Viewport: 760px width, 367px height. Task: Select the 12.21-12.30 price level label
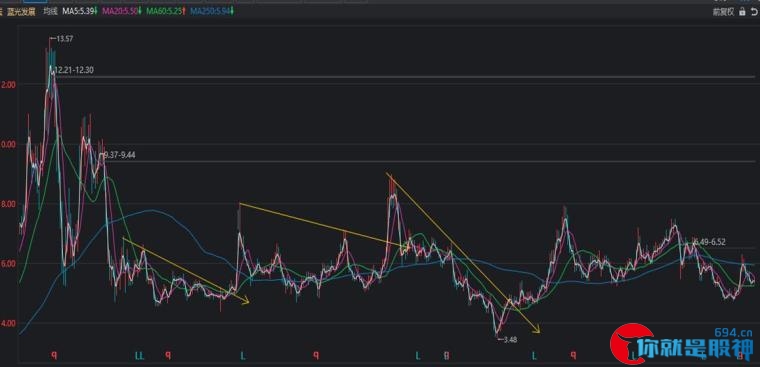click(x=74, y=70)
